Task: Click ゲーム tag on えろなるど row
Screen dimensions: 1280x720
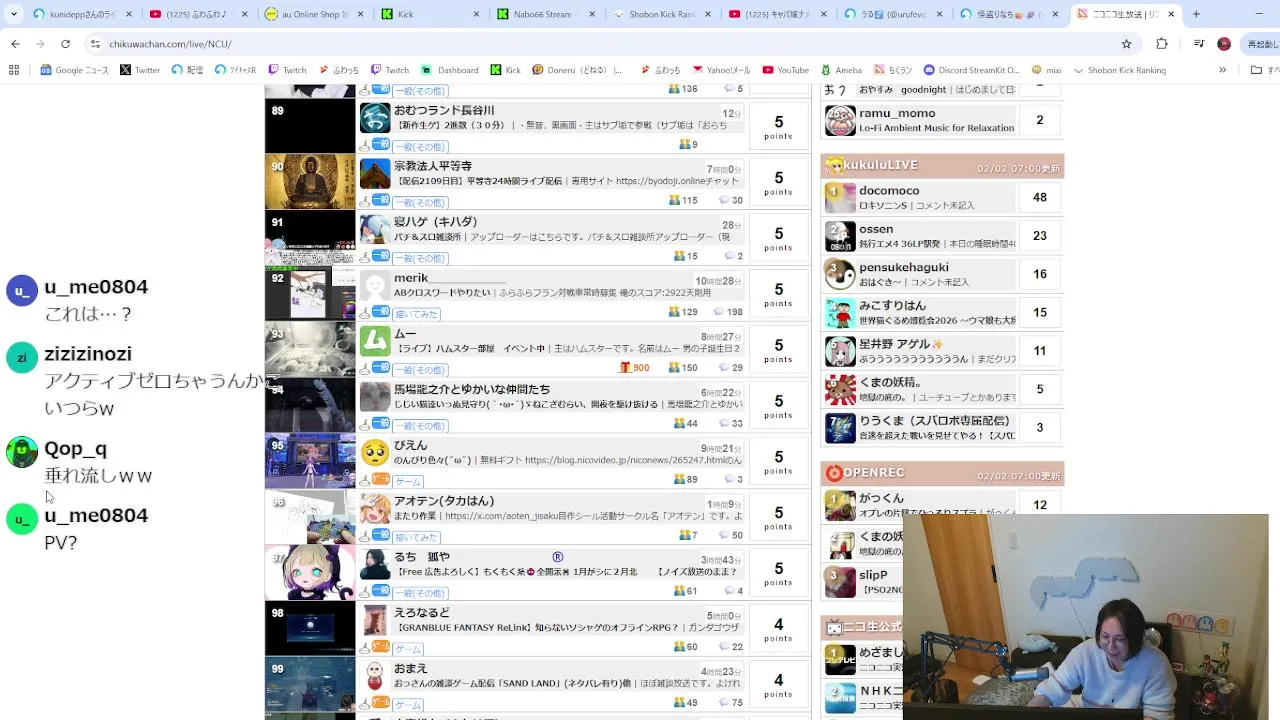Action: pos(407,649)
